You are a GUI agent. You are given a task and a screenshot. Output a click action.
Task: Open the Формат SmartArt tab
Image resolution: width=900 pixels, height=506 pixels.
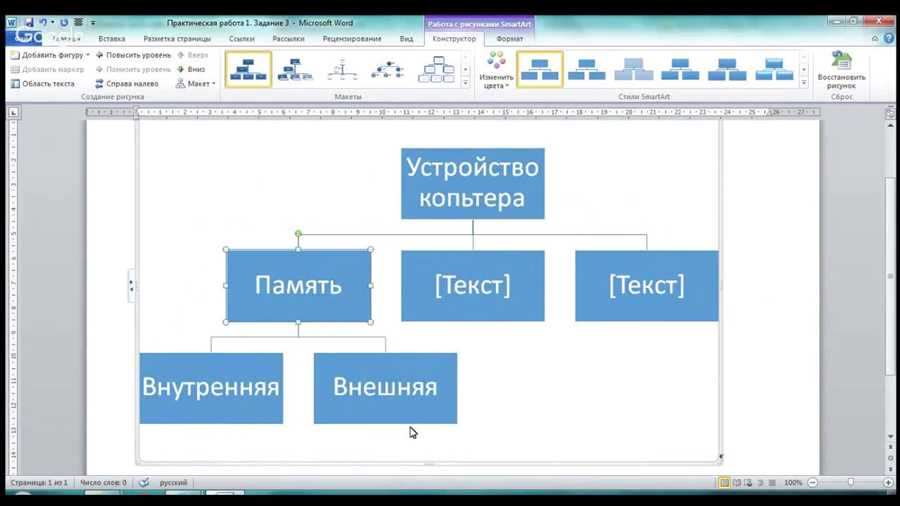pyautogui.click(x=510, y=39)
